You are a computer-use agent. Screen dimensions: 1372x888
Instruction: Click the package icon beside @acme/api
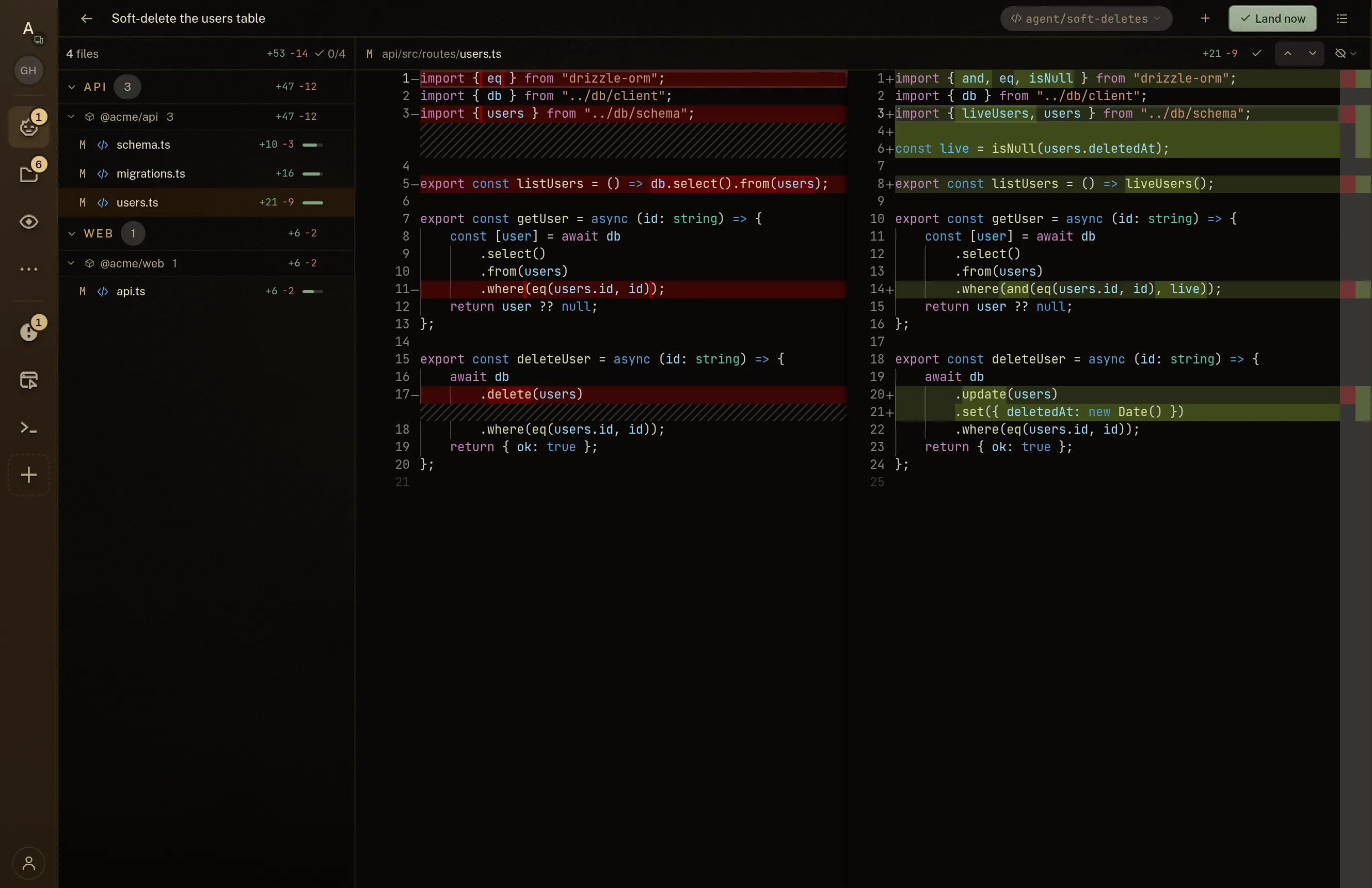pos(89,117)
